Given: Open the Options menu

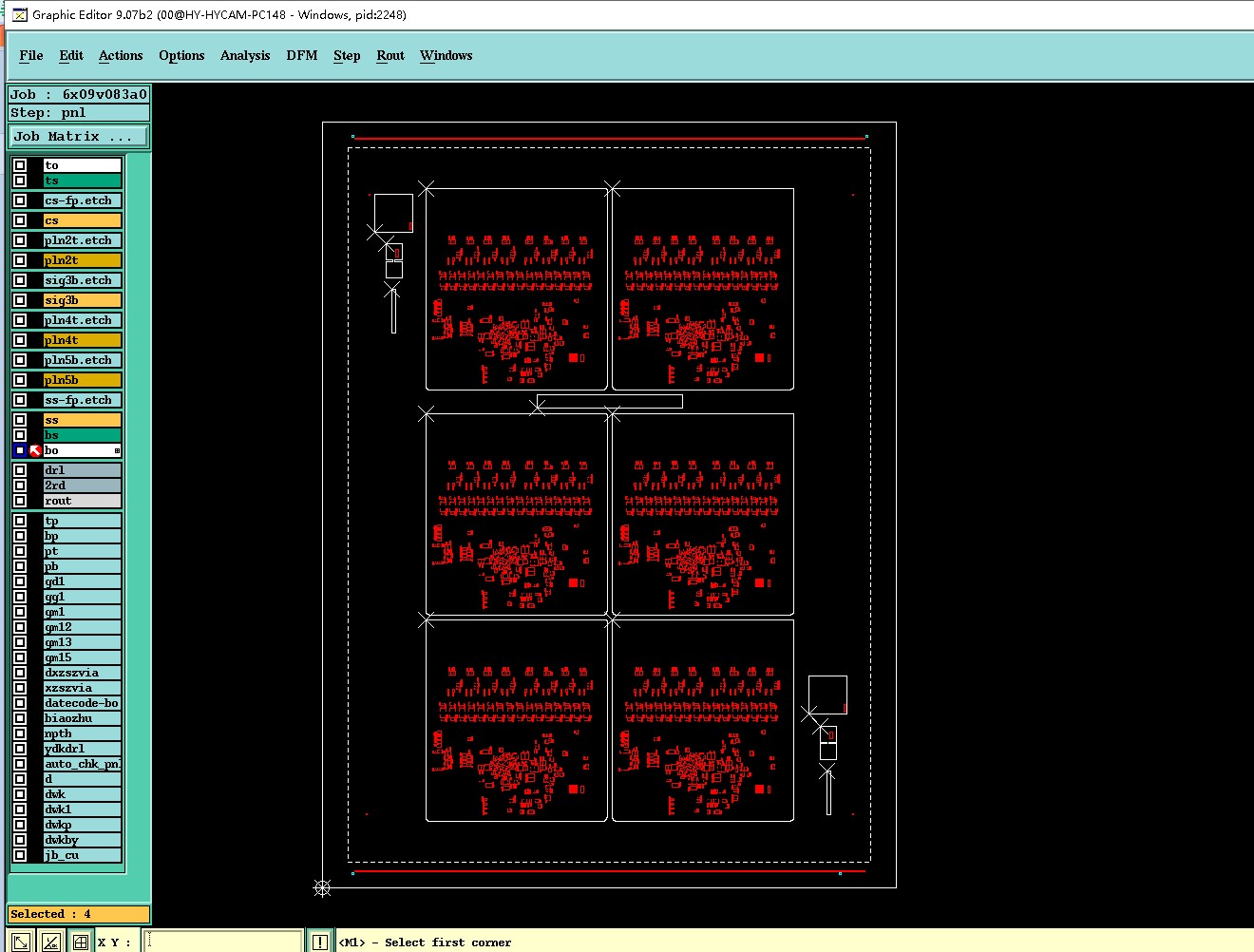Looking at the screenshot, I should 181,55.
